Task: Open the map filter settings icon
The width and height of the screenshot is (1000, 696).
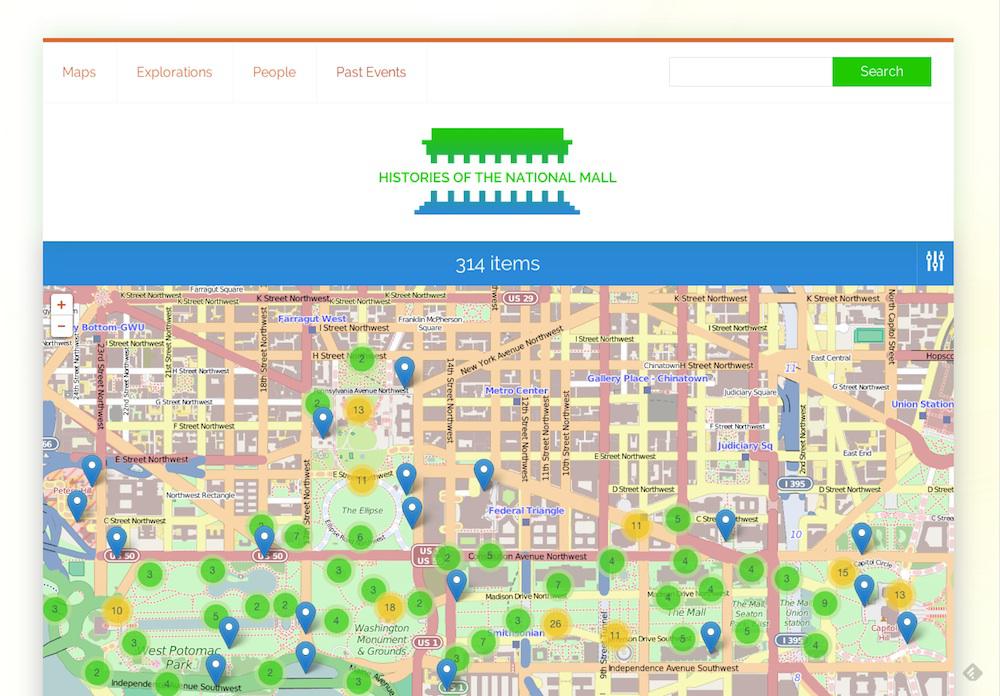Action: coord(935,262)
